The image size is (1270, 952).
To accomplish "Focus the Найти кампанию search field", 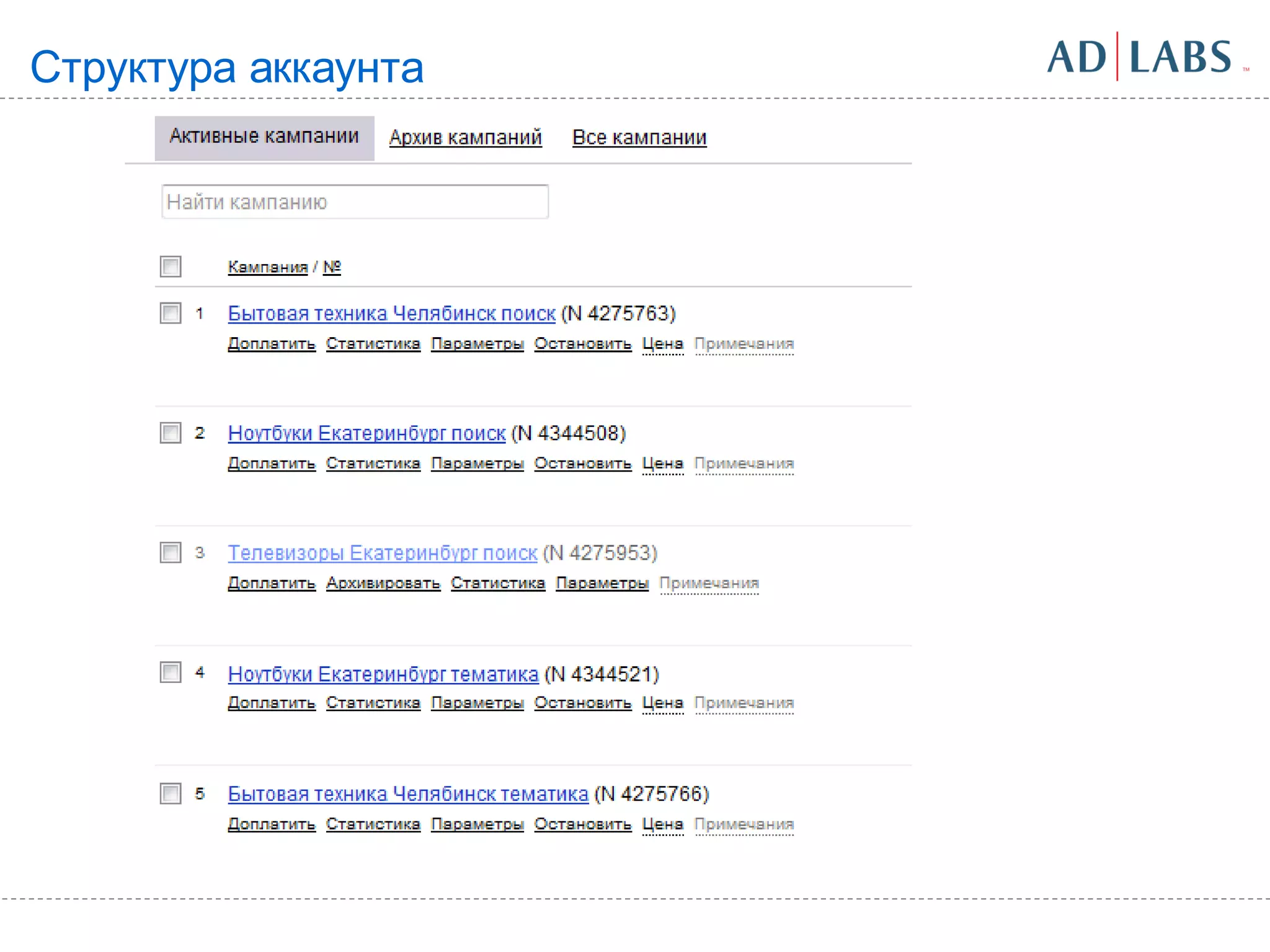I will coord(355,201).
